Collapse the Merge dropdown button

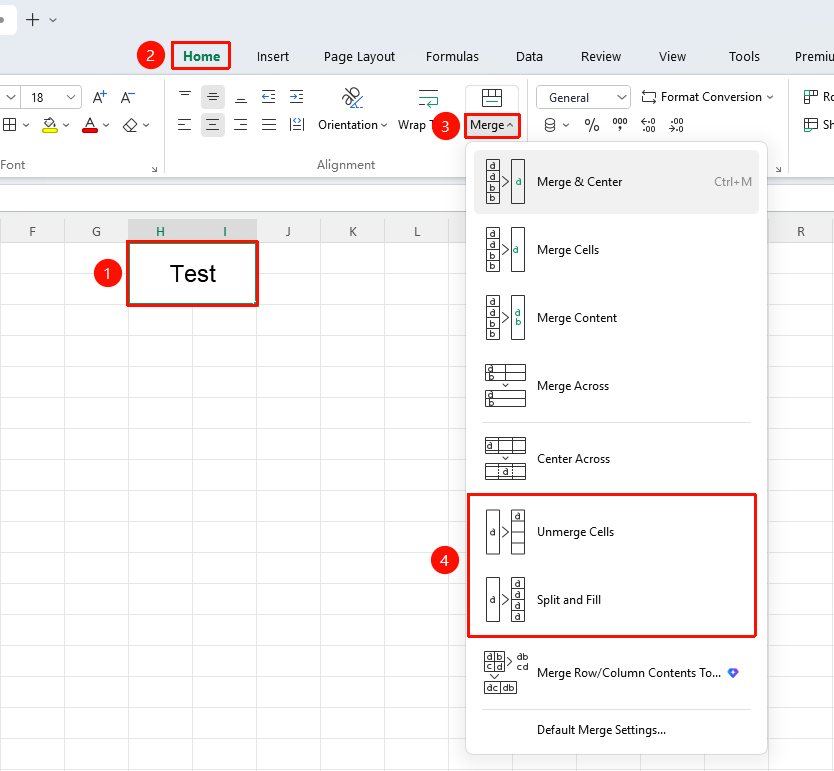pyautogui.click(x=492, y=125)
